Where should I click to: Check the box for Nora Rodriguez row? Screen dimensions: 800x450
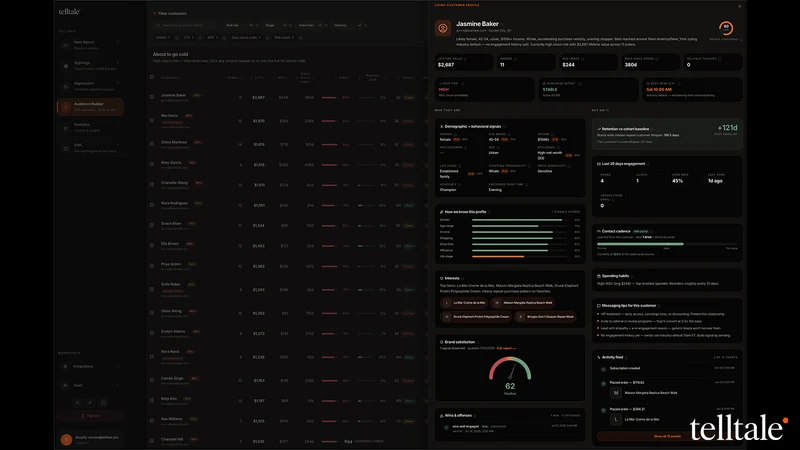point(152,205)
